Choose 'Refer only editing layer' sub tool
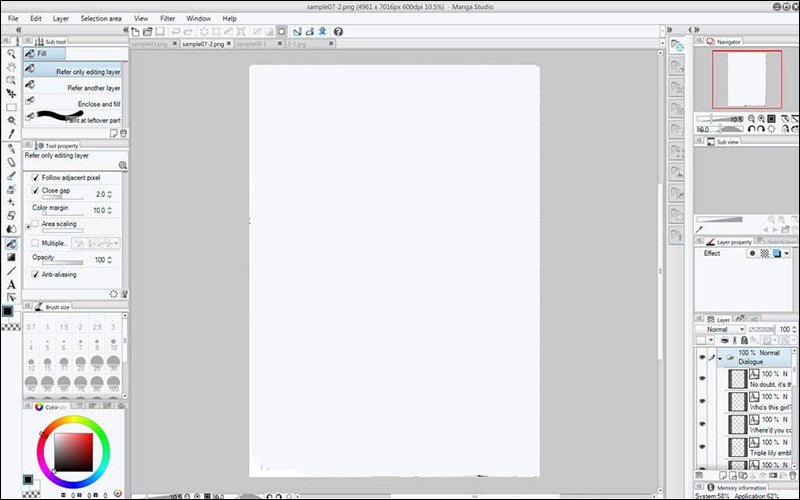 click(x=72, y=70)
